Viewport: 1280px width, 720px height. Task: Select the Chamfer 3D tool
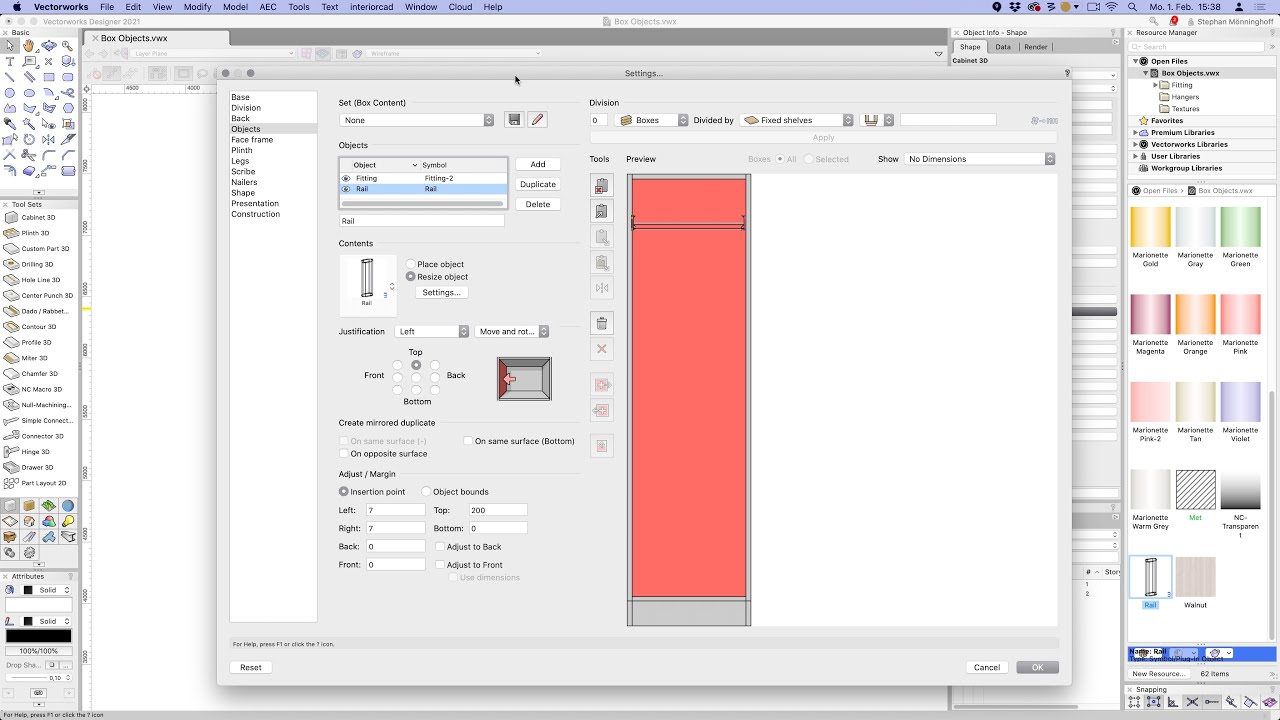click(x=38, y=373)
